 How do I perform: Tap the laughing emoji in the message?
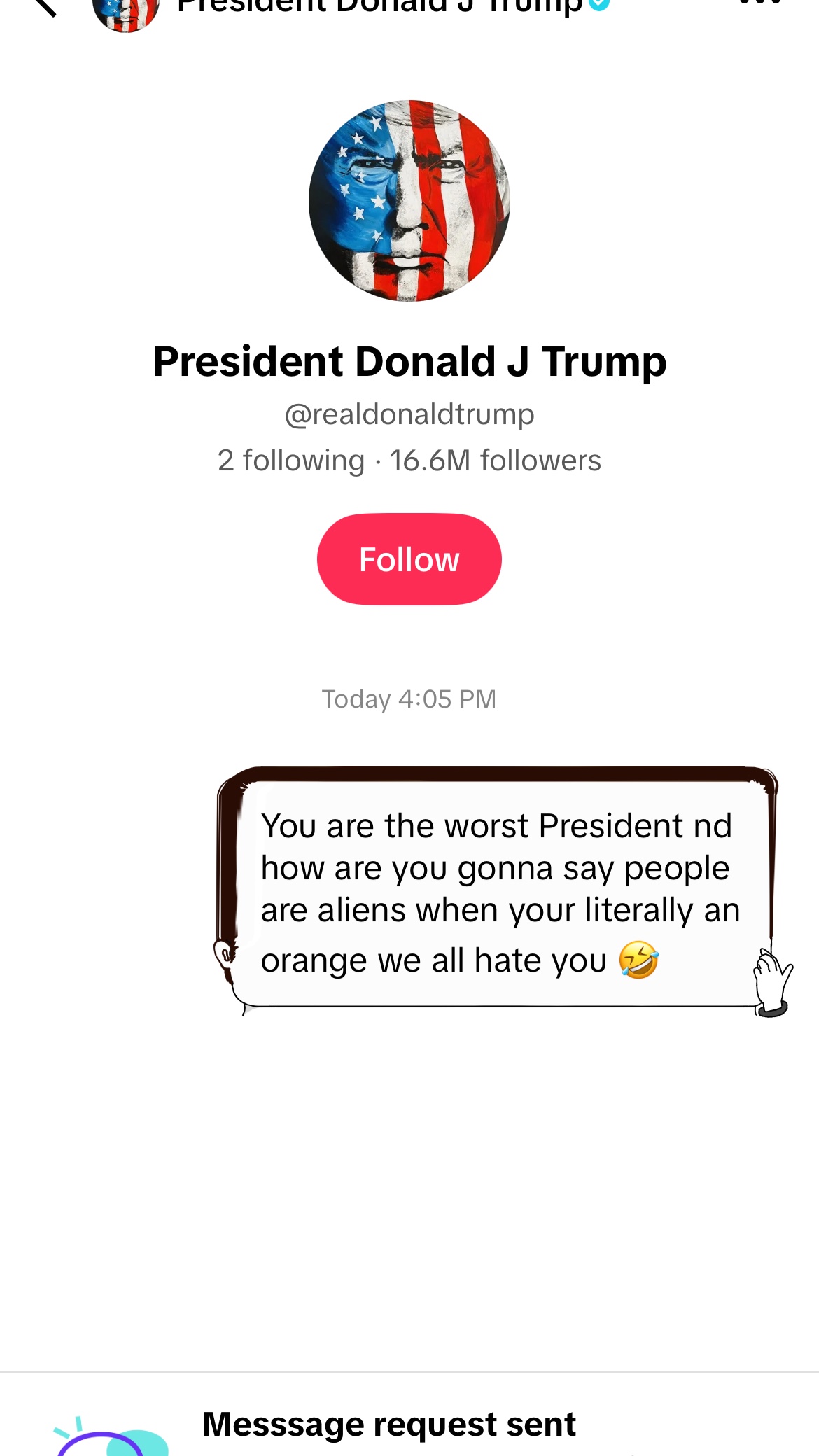638,960
